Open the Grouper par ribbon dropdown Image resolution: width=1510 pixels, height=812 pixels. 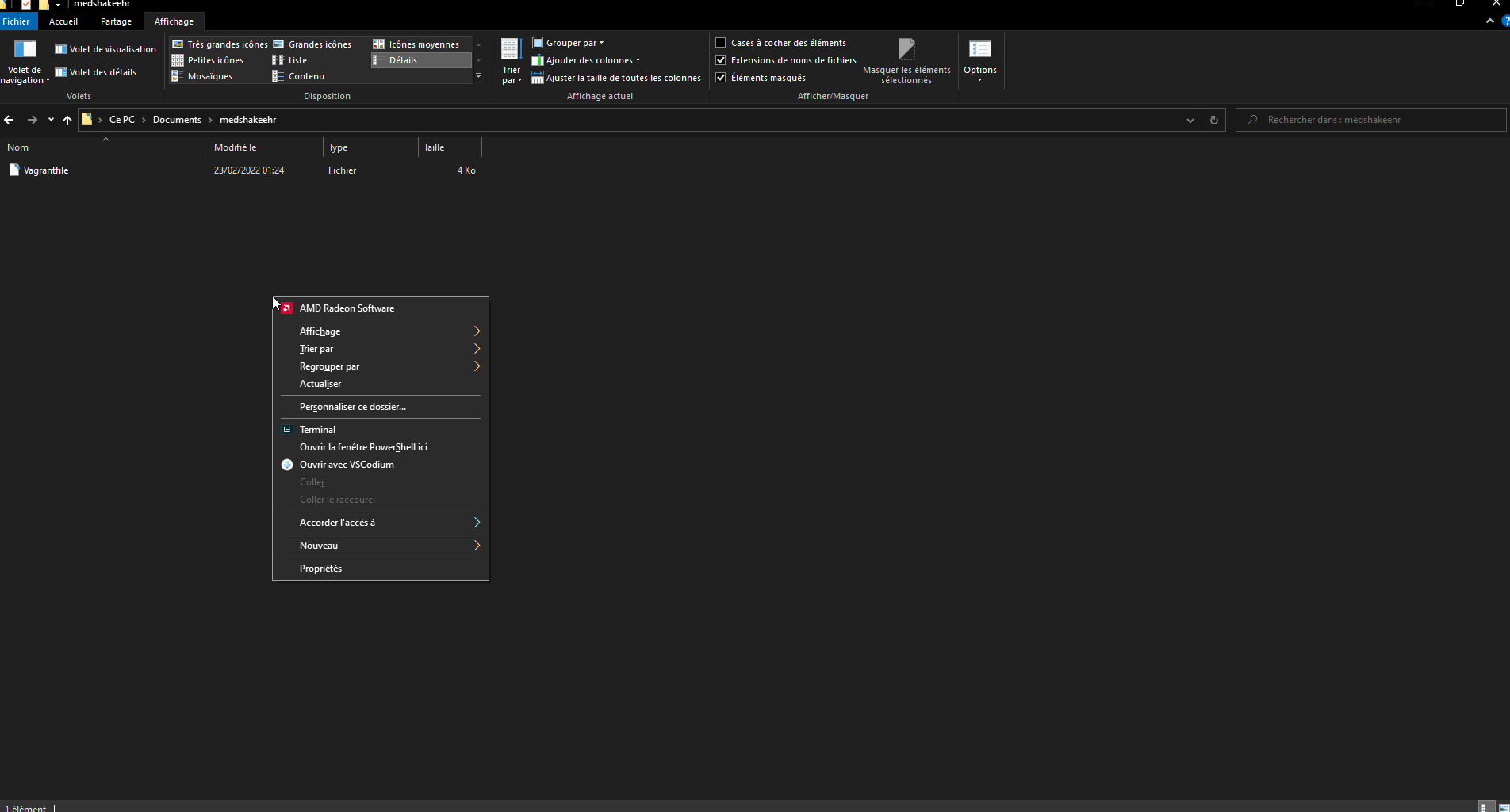[x=568, y=43]
